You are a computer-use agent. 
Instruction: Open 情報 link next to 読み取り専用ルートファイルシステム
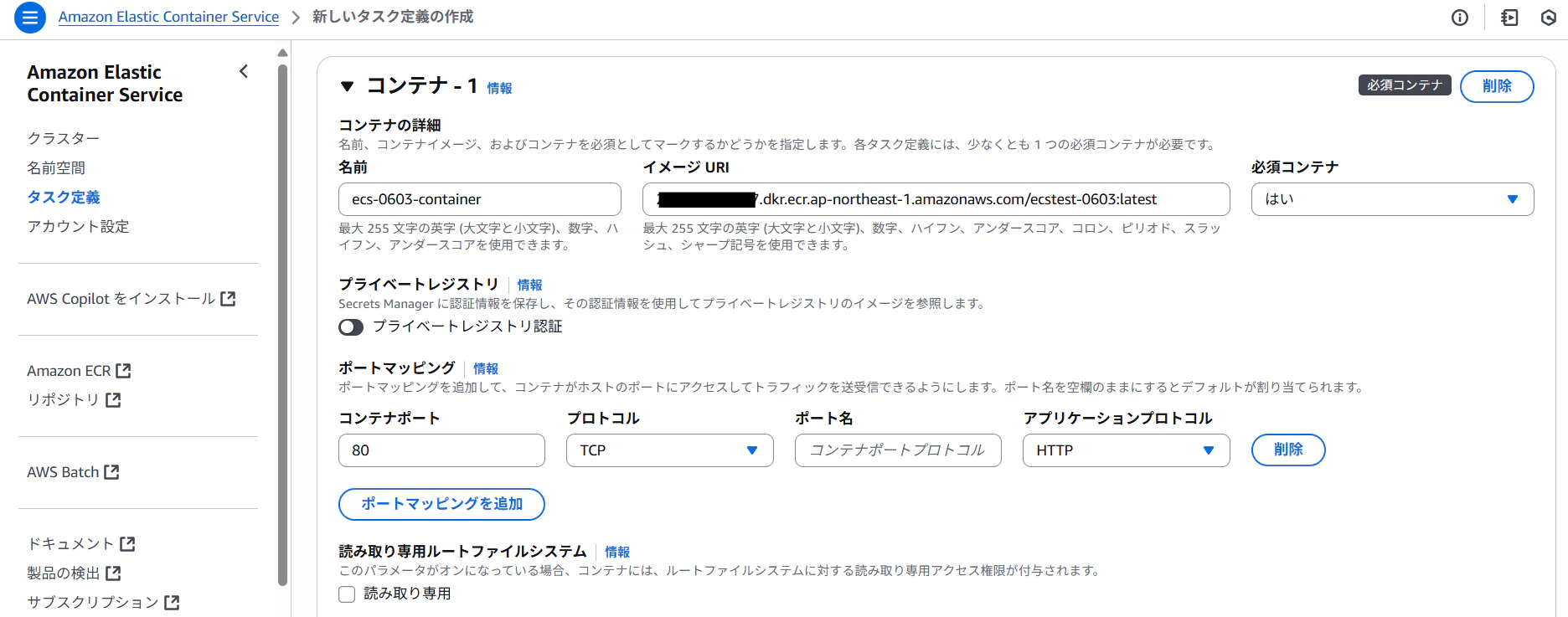coord(617,552)
